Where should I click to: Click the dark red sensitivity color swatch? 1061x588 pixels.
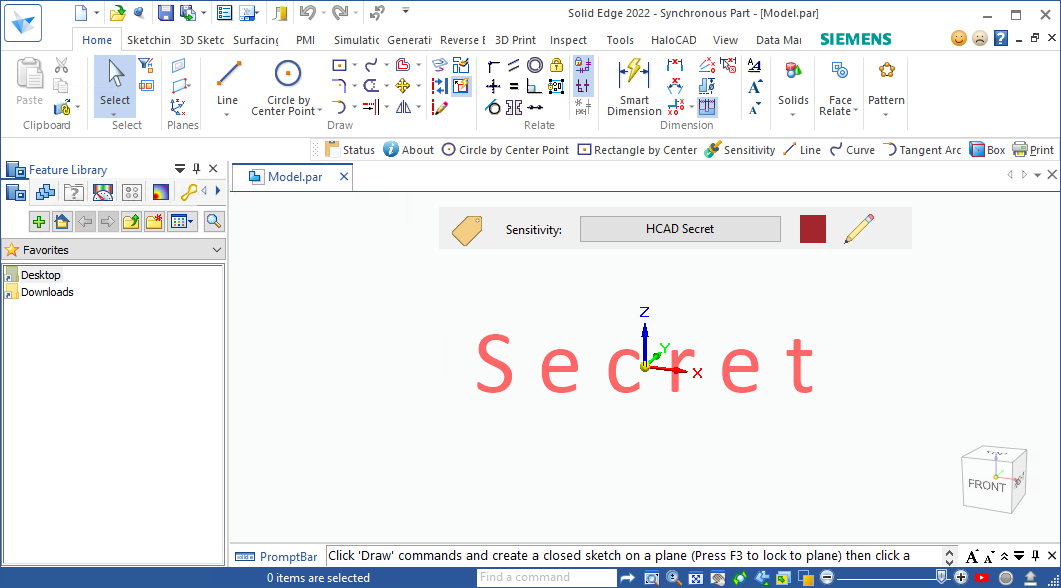point(812,228)
